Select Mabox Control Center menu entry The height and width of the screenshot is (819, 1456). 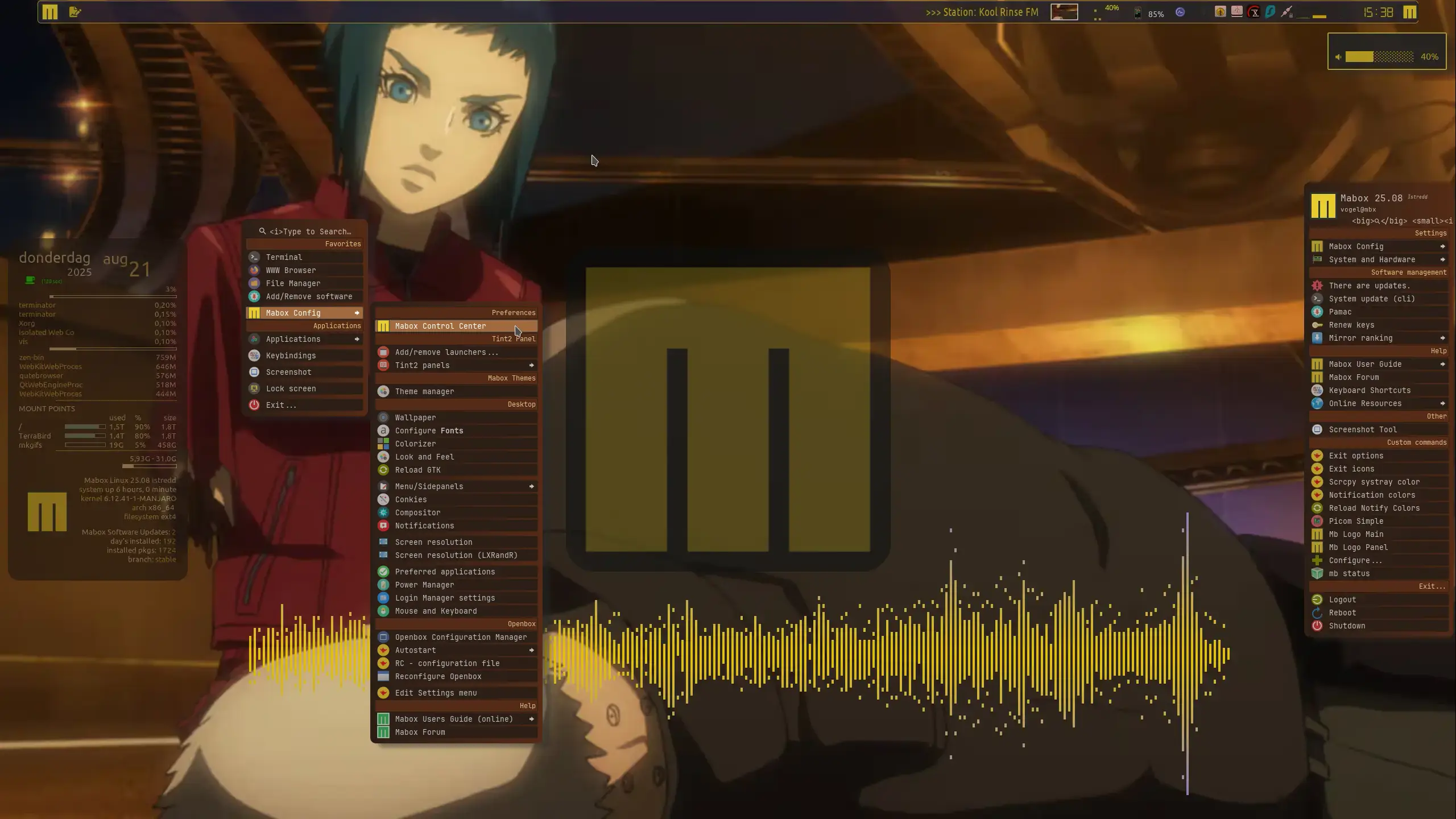tap(440, 326)
